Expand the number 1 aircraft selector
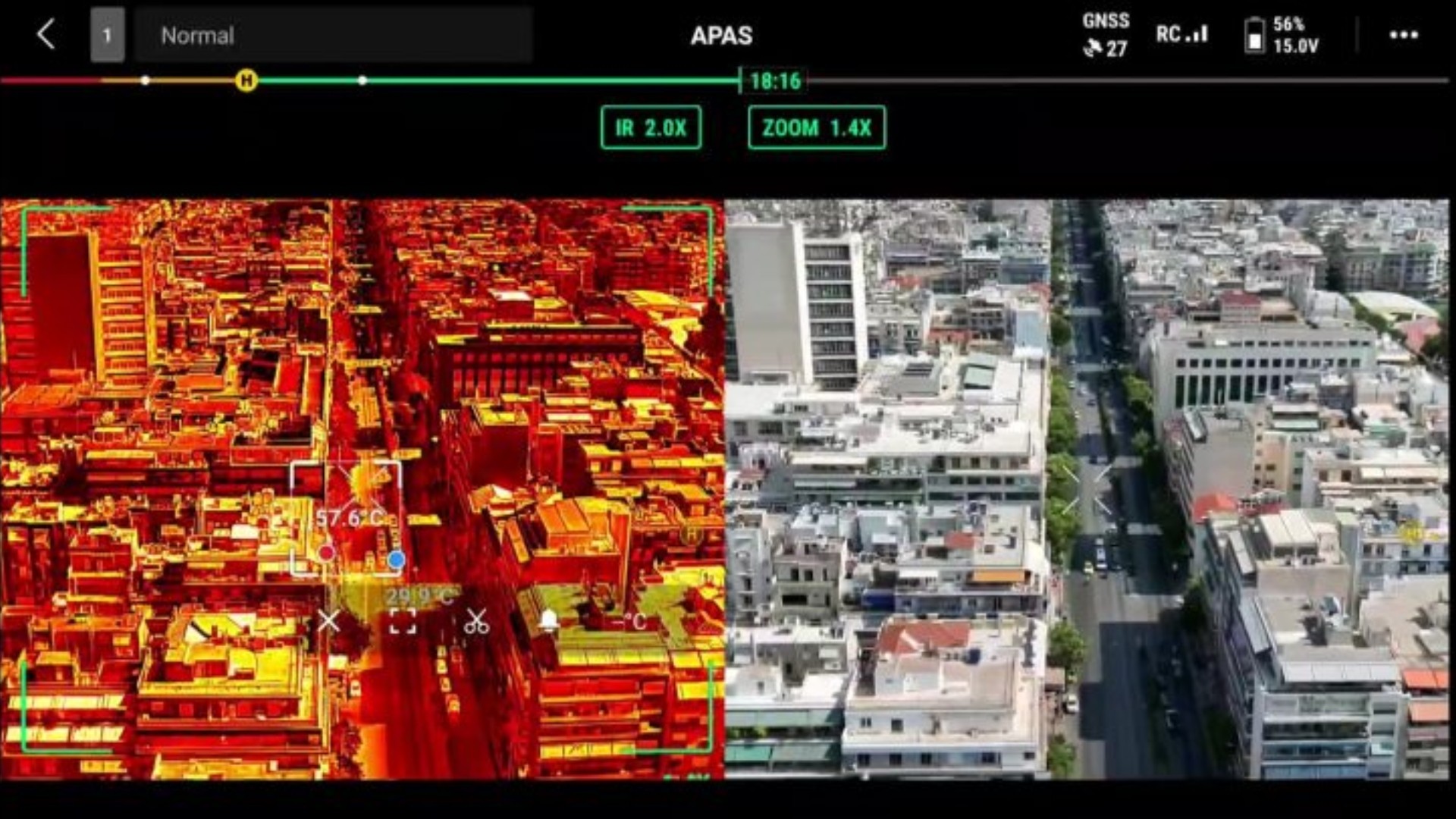 pyautogui.click(x=107, y=35)
